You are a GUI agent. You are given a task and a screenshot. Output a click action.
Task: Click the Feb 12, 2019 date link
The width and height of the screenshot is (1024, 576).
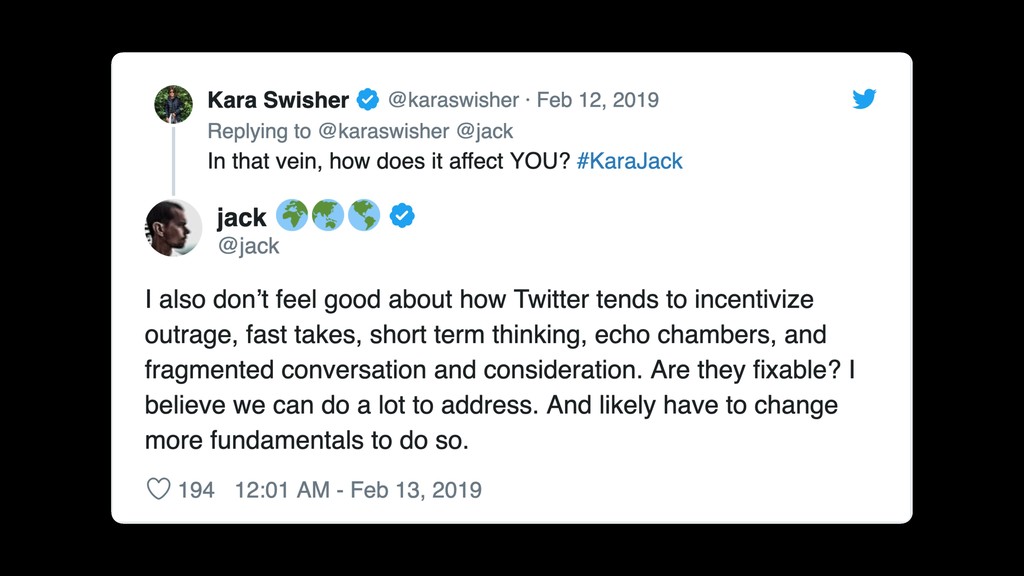(598, 100)
